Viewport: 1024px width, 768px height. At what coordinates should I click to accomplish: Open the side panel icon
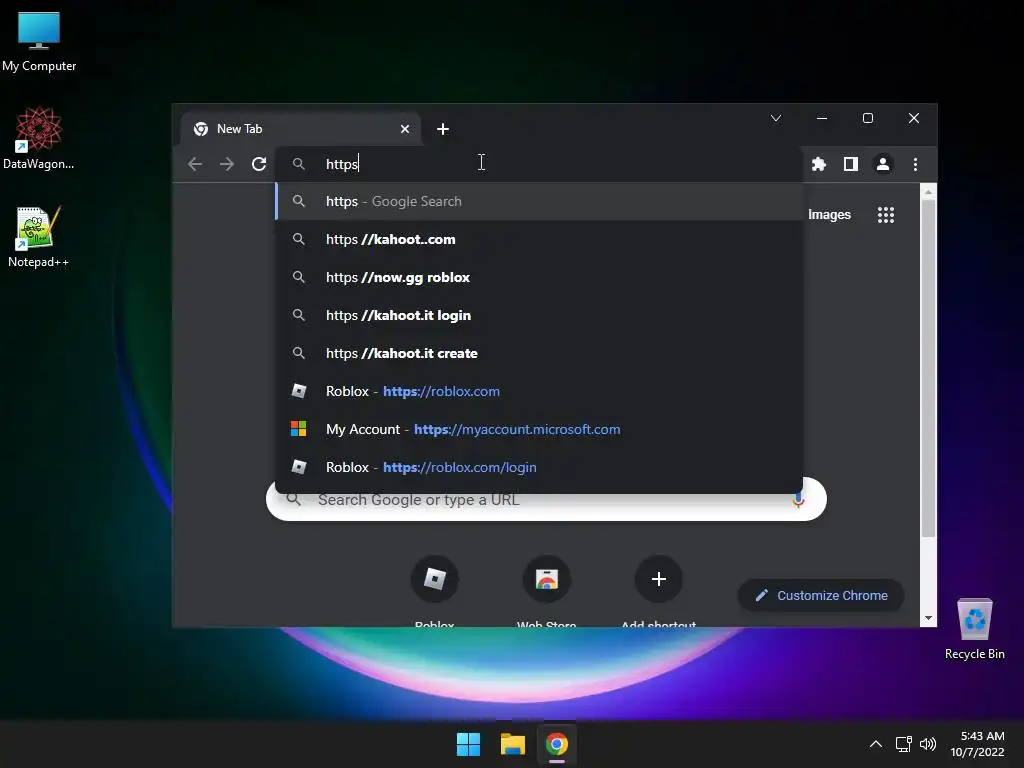(850, 164)
